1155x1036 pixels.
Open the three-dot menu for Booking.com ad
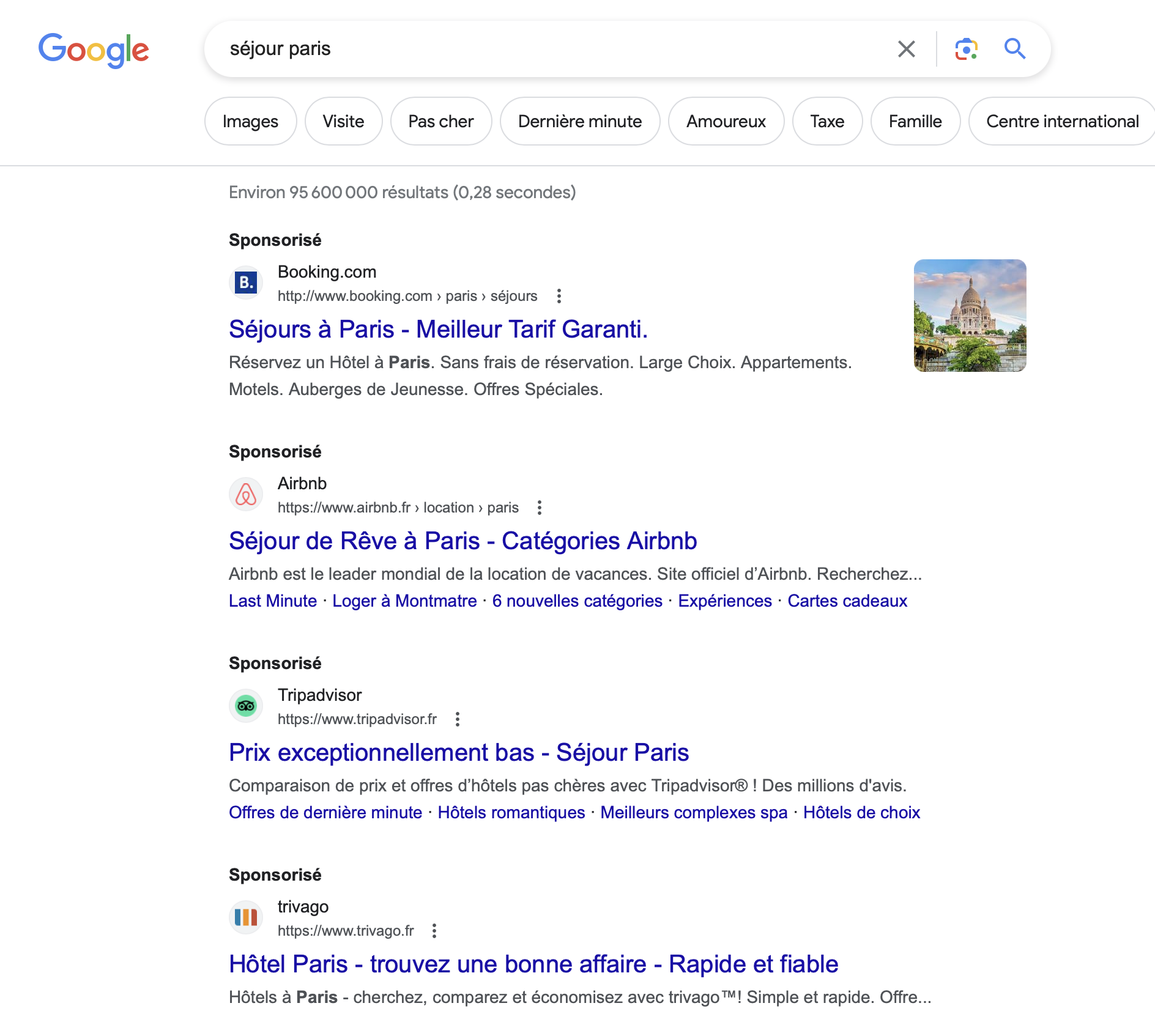559,296
